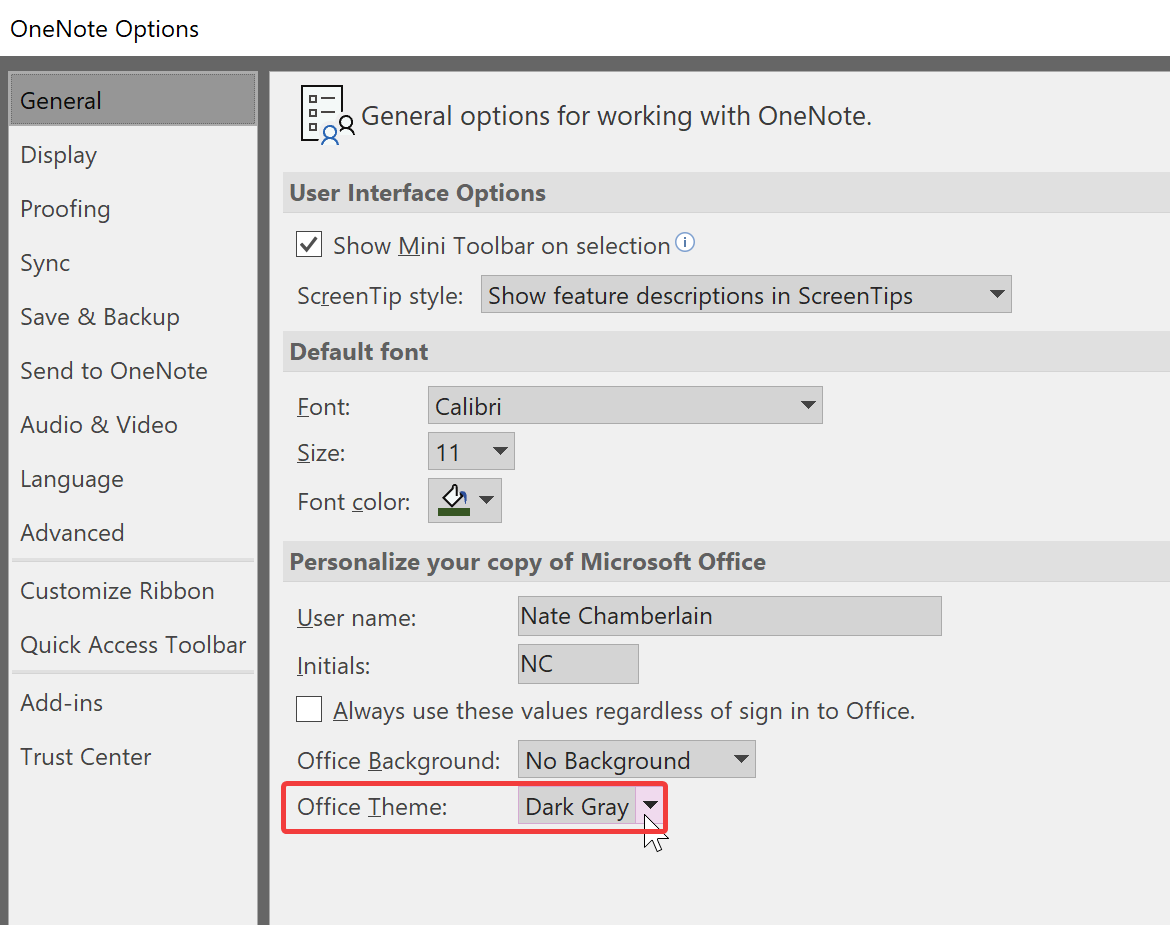Open the Font dropdown showing Calibri
The height and width of the screenshot is (925, 1170).
(x=625, y=405)
